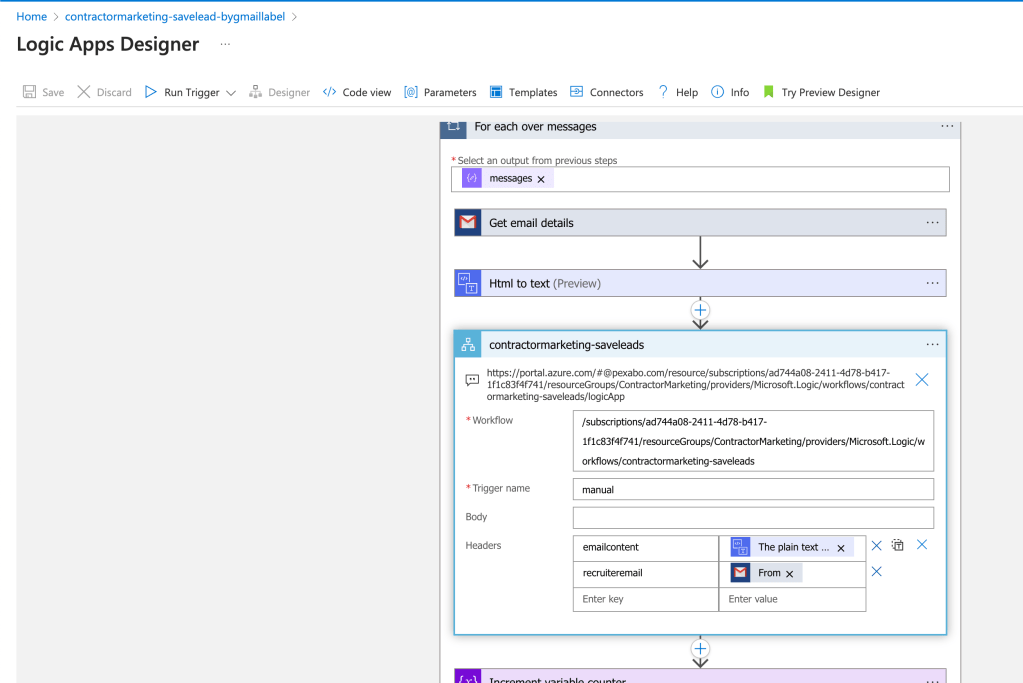The height and width of the screenshot is (683, 1023).
Task: Remove the Headers parameter with outer X
Action: tap(921, 544)
